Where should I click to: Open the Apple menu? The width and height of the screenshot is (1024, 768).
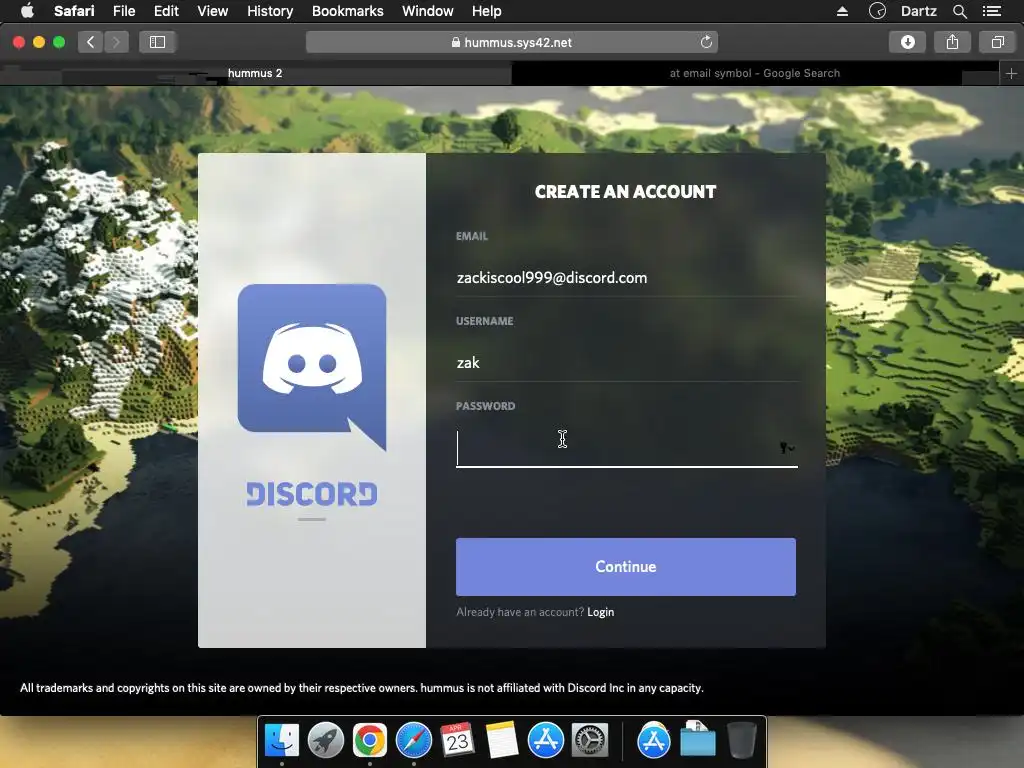(x=27, y=11)
